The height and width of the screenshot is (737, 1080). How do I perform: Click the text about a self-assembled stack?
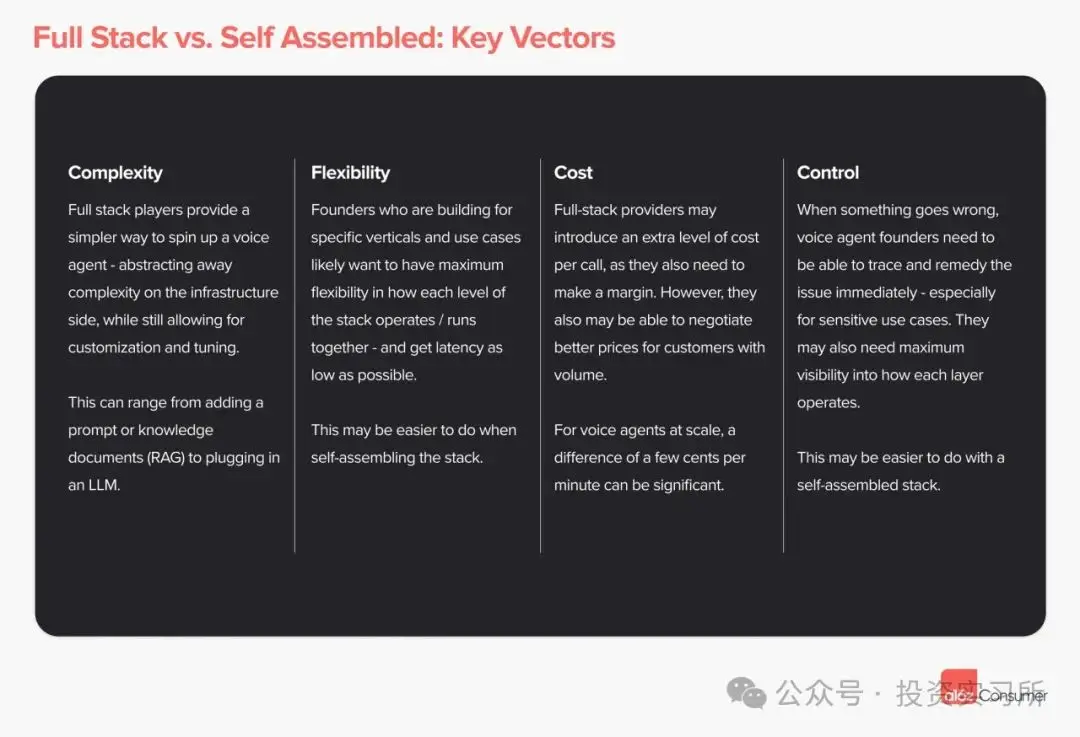point(900,471)
